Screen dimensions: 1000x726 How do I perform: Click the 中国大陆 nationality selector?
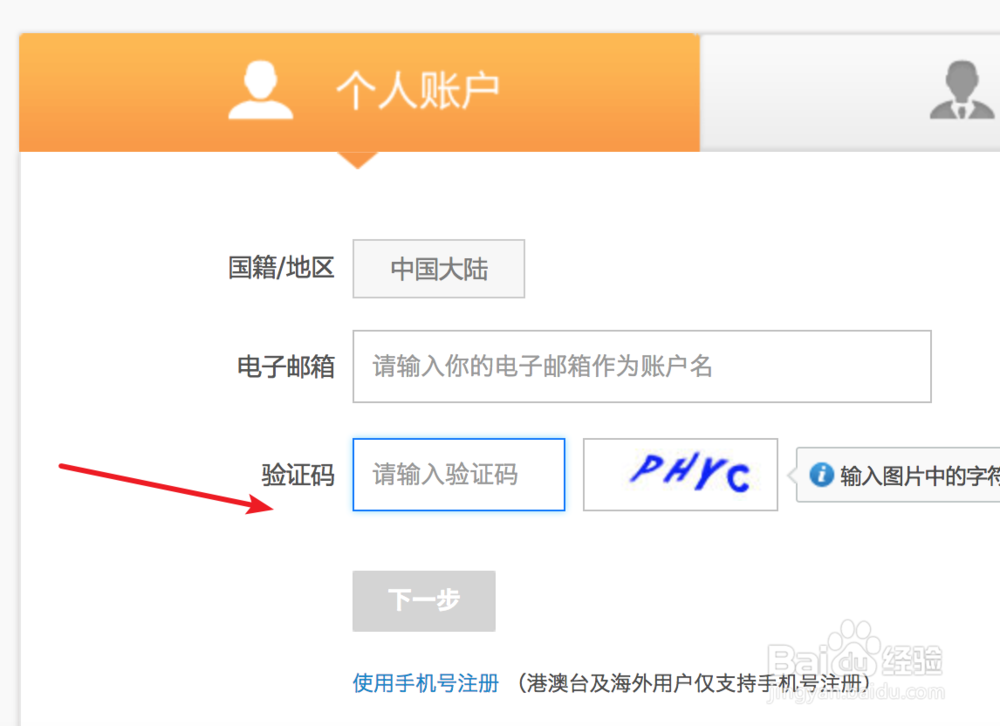click(438, 268)
